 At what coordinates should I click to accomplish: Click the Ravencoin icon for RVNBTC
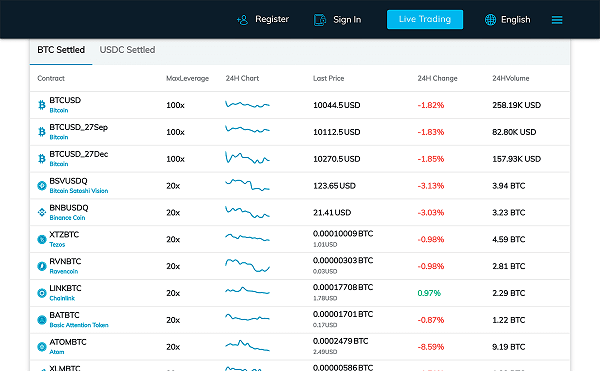click(42, 266)
